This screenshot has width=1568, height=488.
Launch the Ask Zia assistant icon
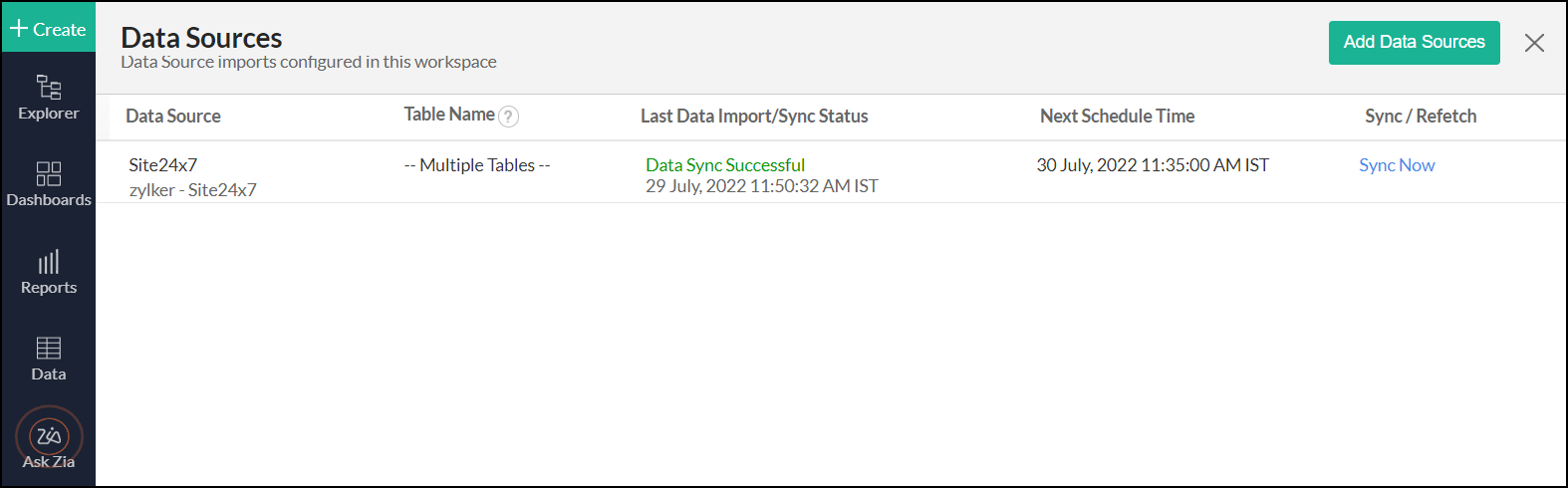49,438
